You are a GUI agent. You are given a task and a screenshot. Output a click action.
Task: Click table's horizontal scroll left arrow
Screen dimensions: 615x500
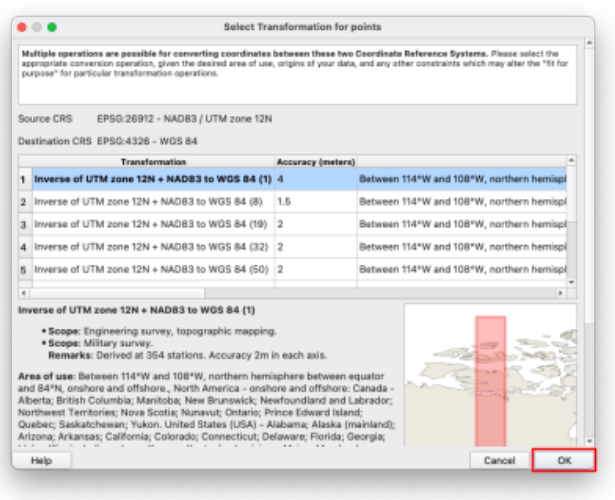[24, 293]
